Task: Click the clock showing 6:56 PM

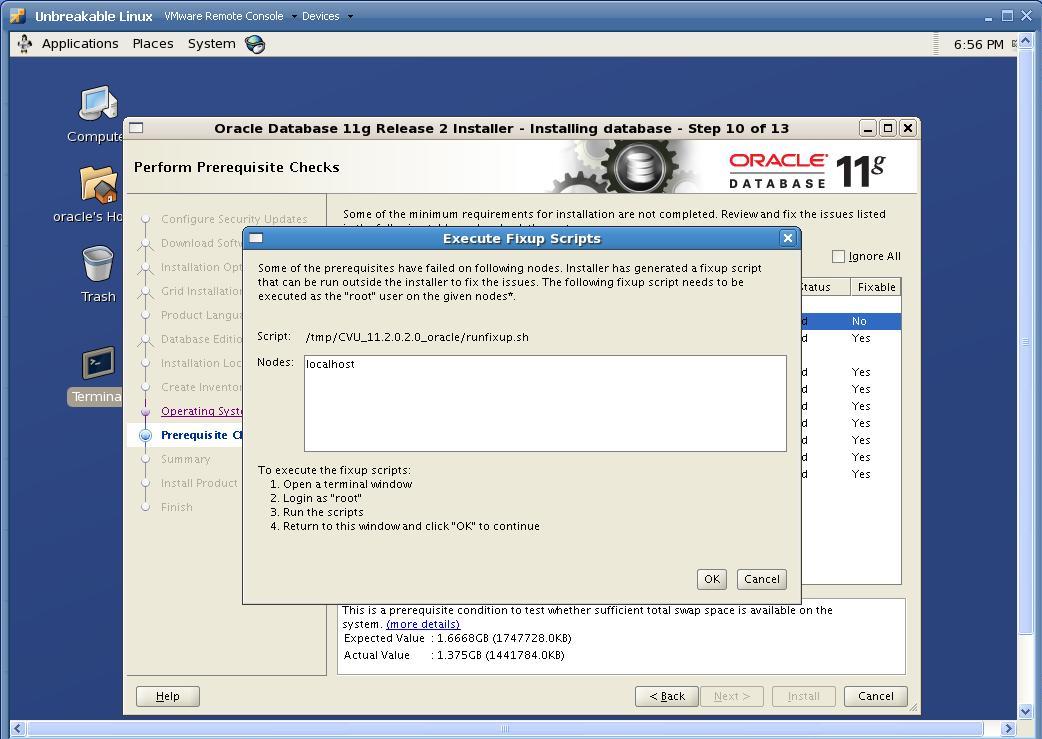Action: pos(978,45)
